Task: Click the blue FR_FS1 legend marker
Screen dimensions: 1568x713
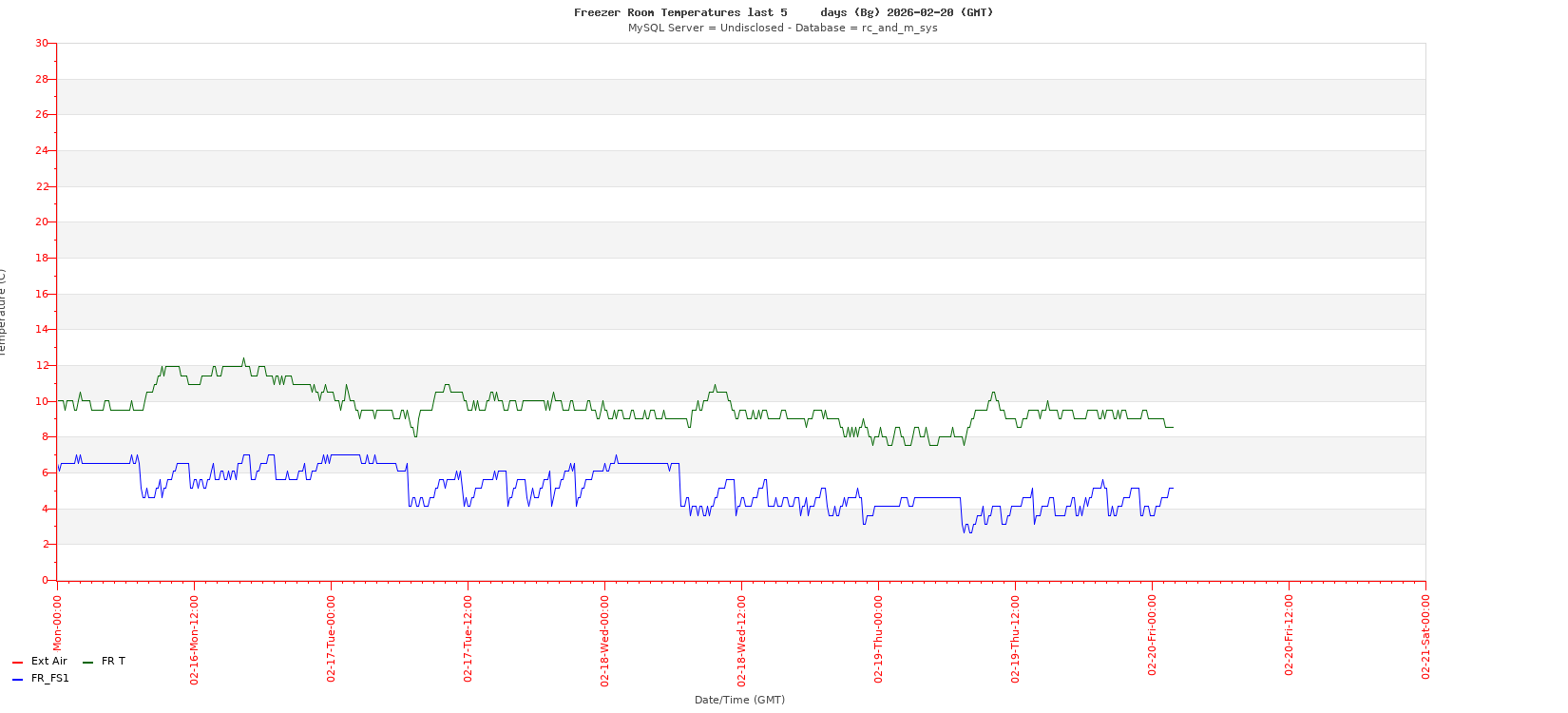Action: (x=17, y=680)
